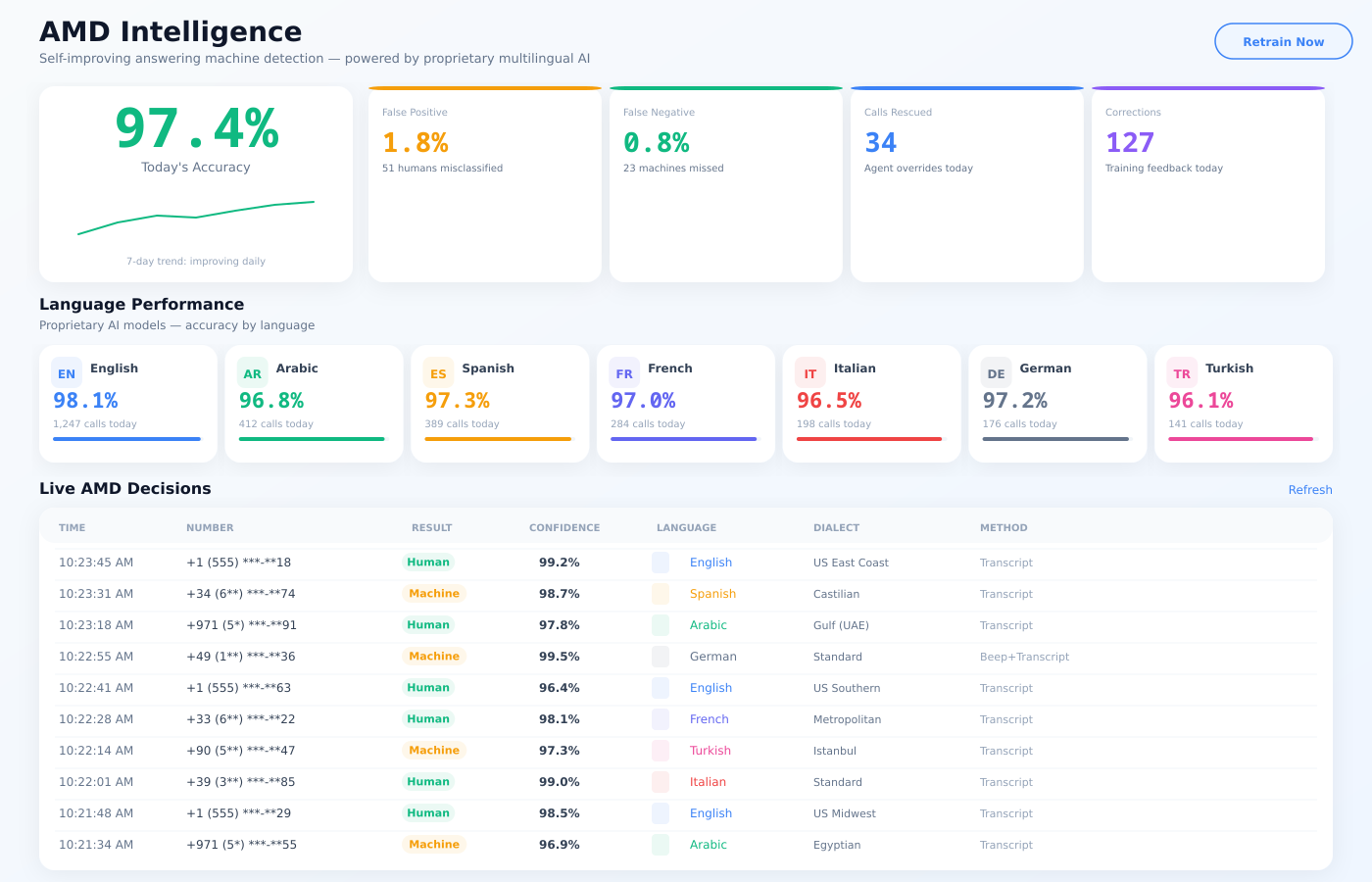Image resolution: width=1372 pixels, height=882 pixels.
Task: Sort table by METHOD column header
Action: pos(1004,528)
